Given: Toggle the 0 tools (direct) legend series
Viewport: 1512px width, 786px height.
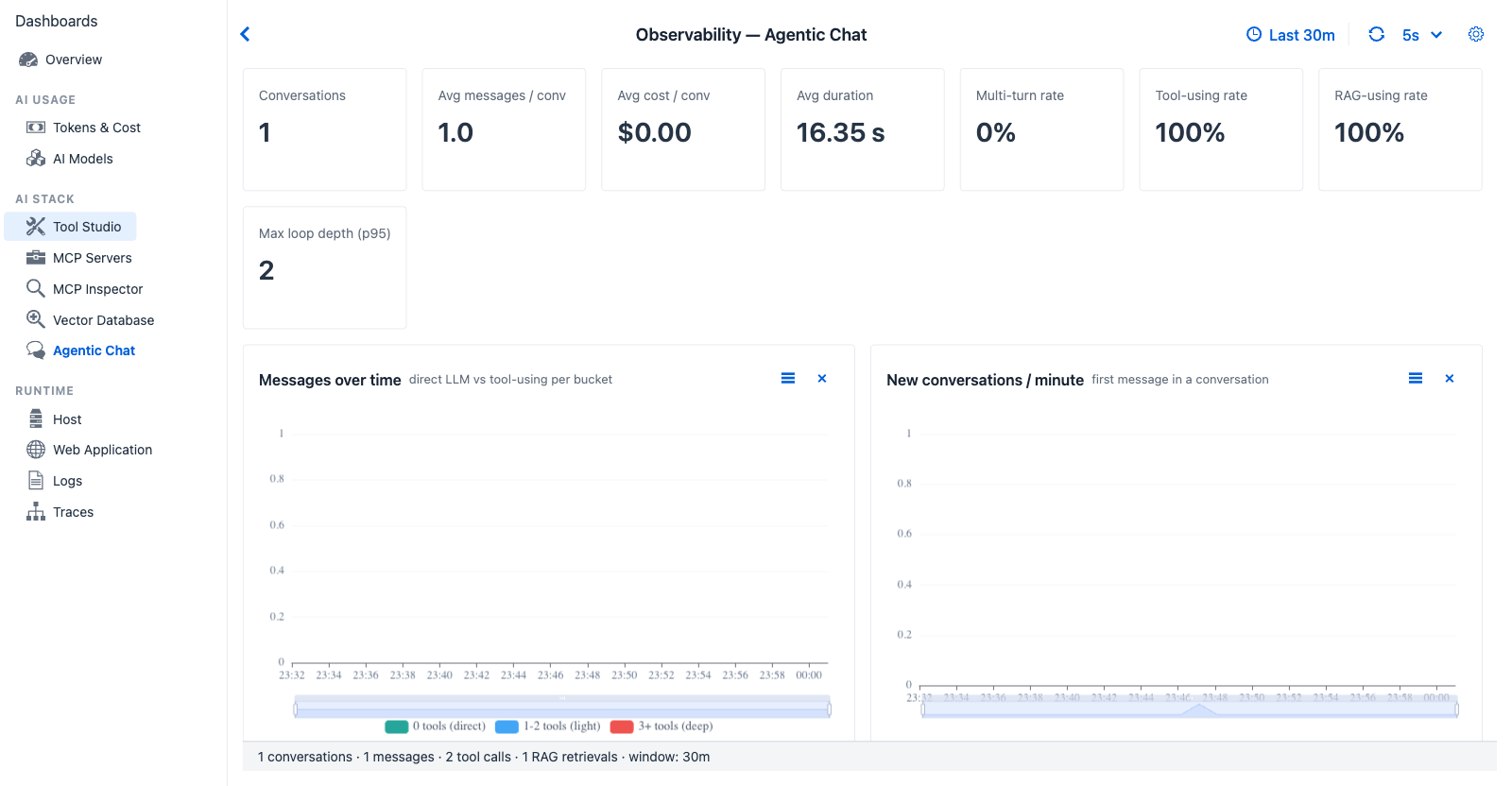Looking at the screenshot, I should (436, 726).
